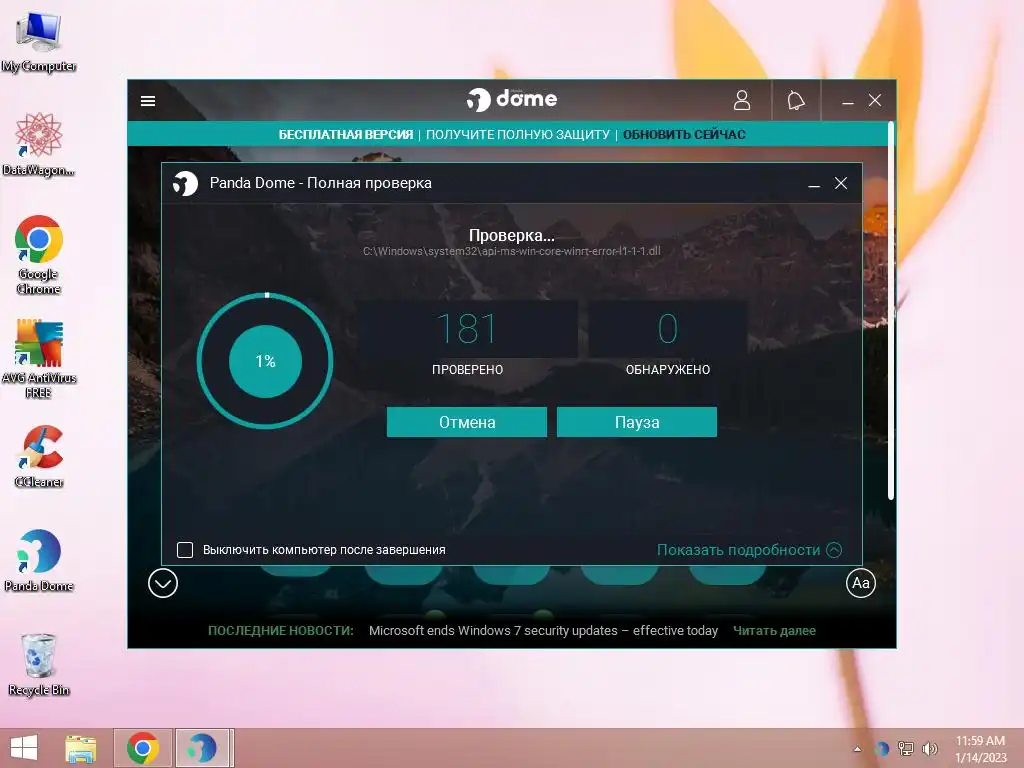Enable shutdown after scan checkbox

pyautogui.click(x=185, y=550)
